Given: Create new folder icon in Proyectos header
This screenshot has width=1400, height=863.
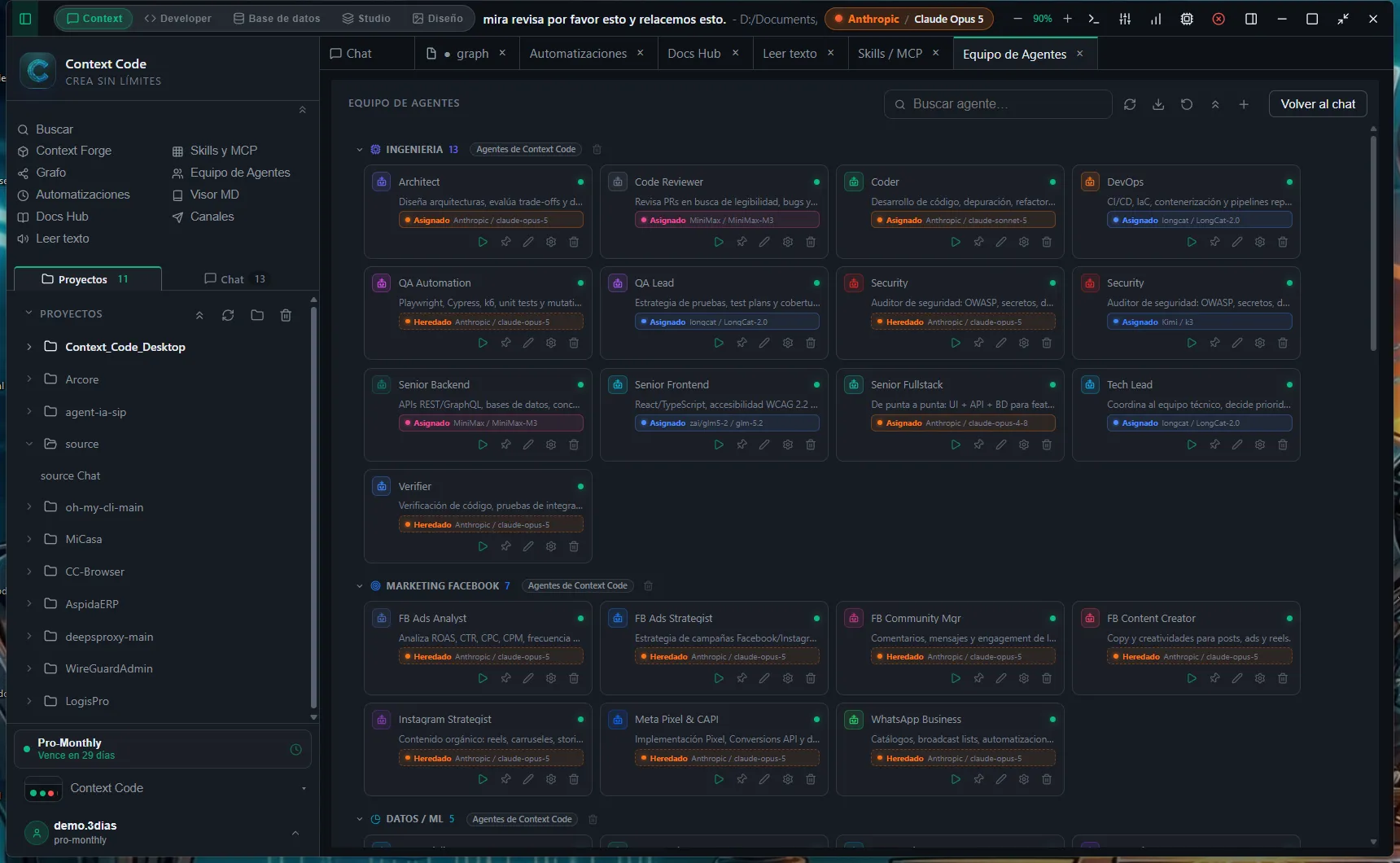Looking at the screenshot, I should point(257,315).
